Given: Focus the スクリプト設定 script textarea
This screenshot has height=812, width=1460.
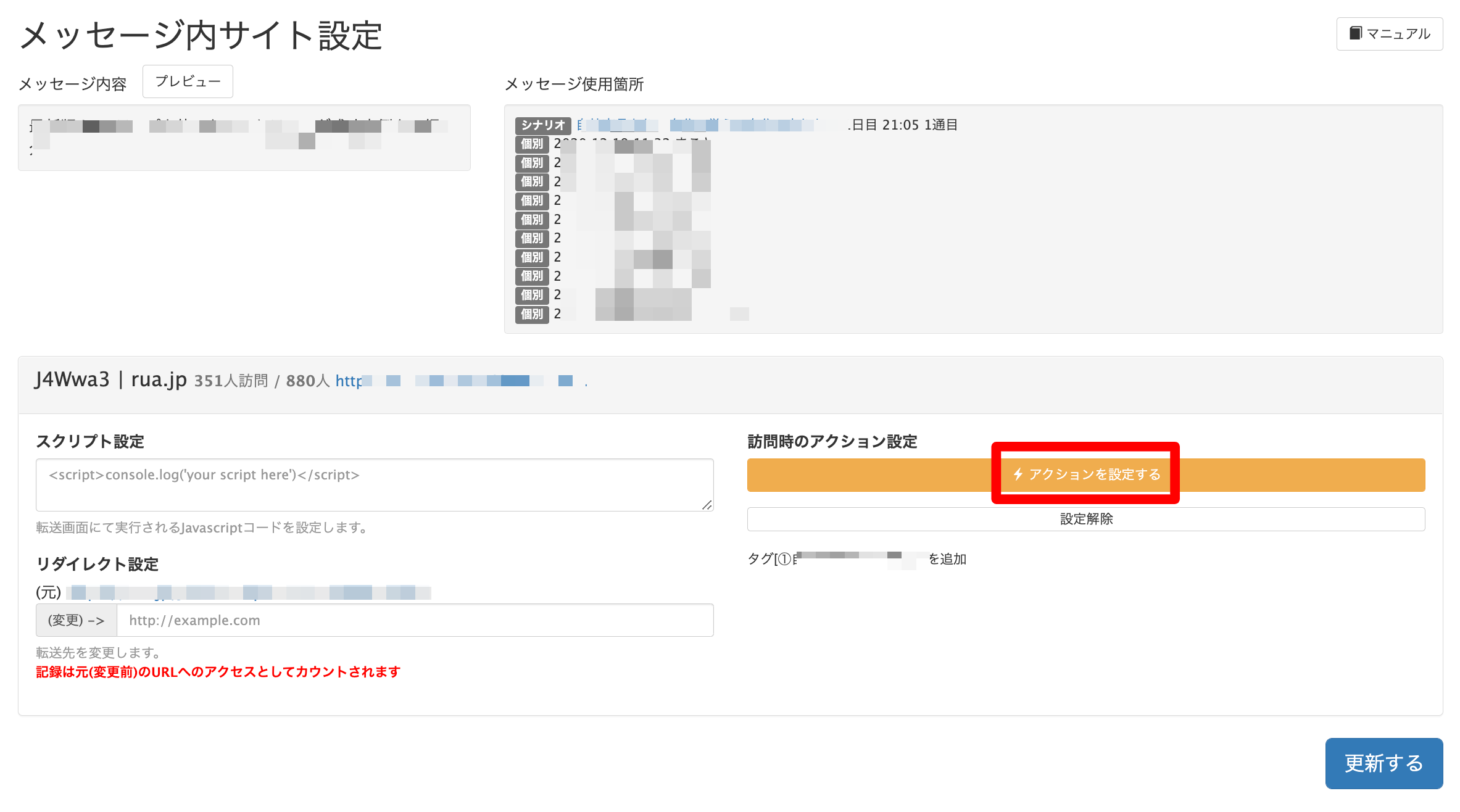Looking at the screenshot, I should point(375,485).
